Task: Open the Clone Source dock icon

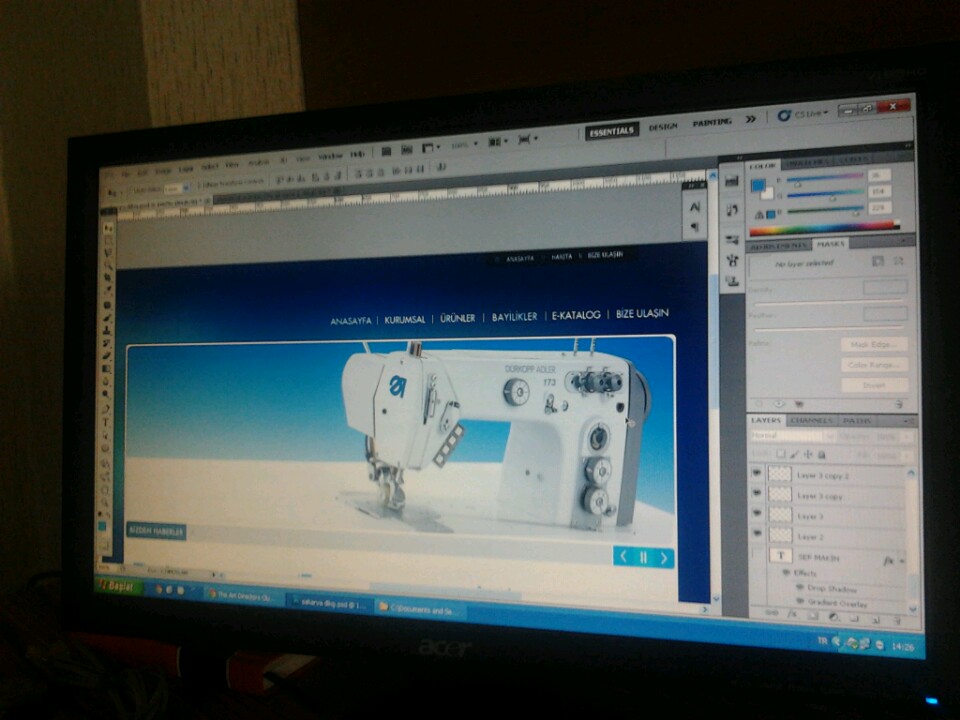Action: coord(733,281)
